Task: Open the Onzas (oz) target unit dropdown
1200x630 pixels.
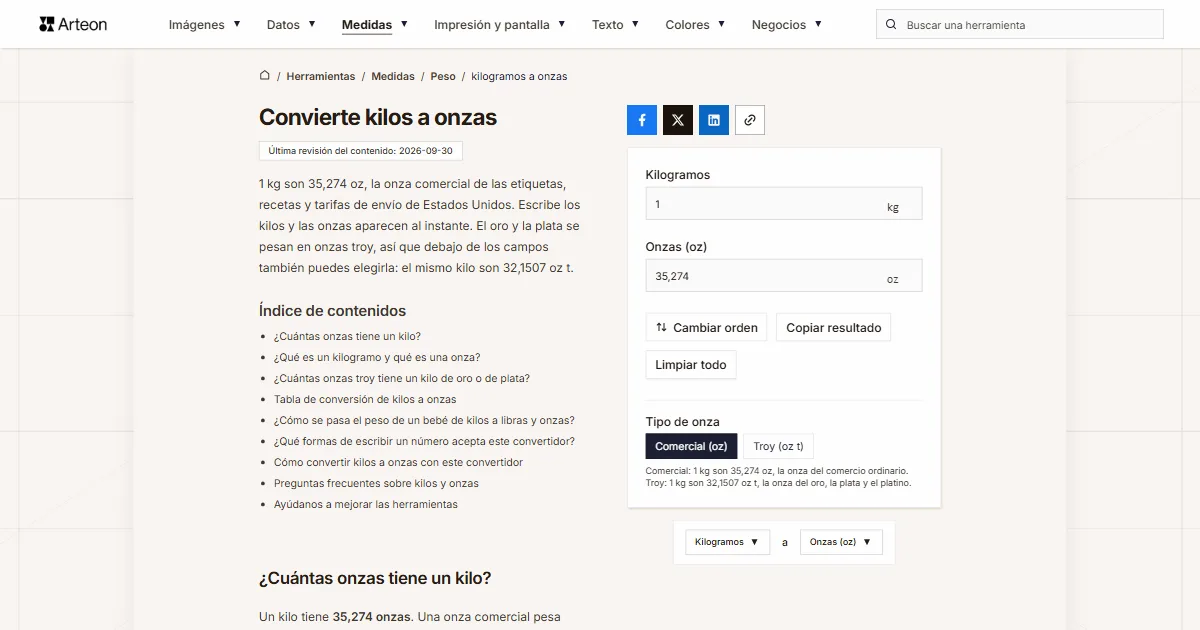Action: click(841, 542)
